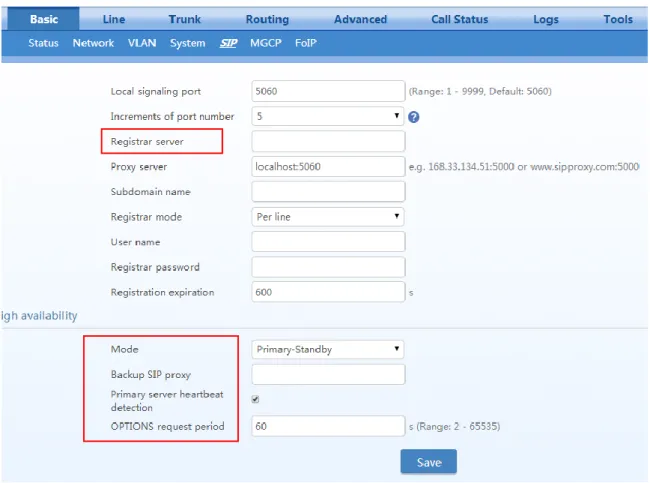Toggle Primary server heartbeat detection checkbox
650x483 pixels.
coord(255,399)
